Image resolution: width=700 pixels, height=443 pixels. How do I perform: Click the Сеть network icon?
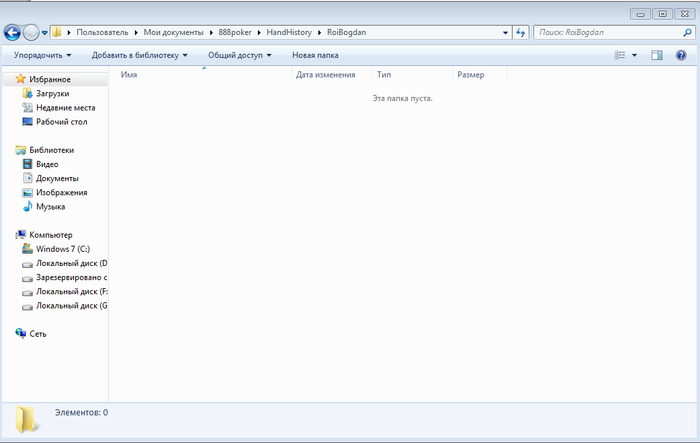21,333
